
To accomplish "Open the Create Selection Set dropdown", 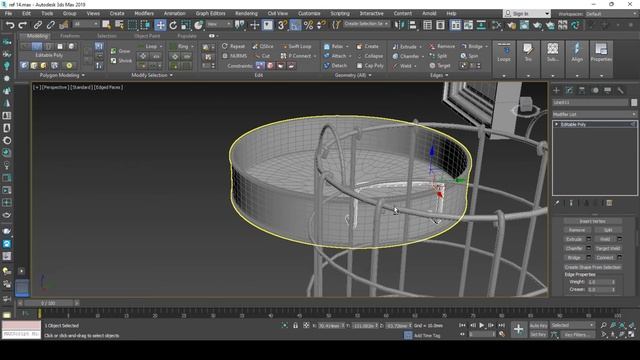I will pyautogui.click(x=366, y=24).
